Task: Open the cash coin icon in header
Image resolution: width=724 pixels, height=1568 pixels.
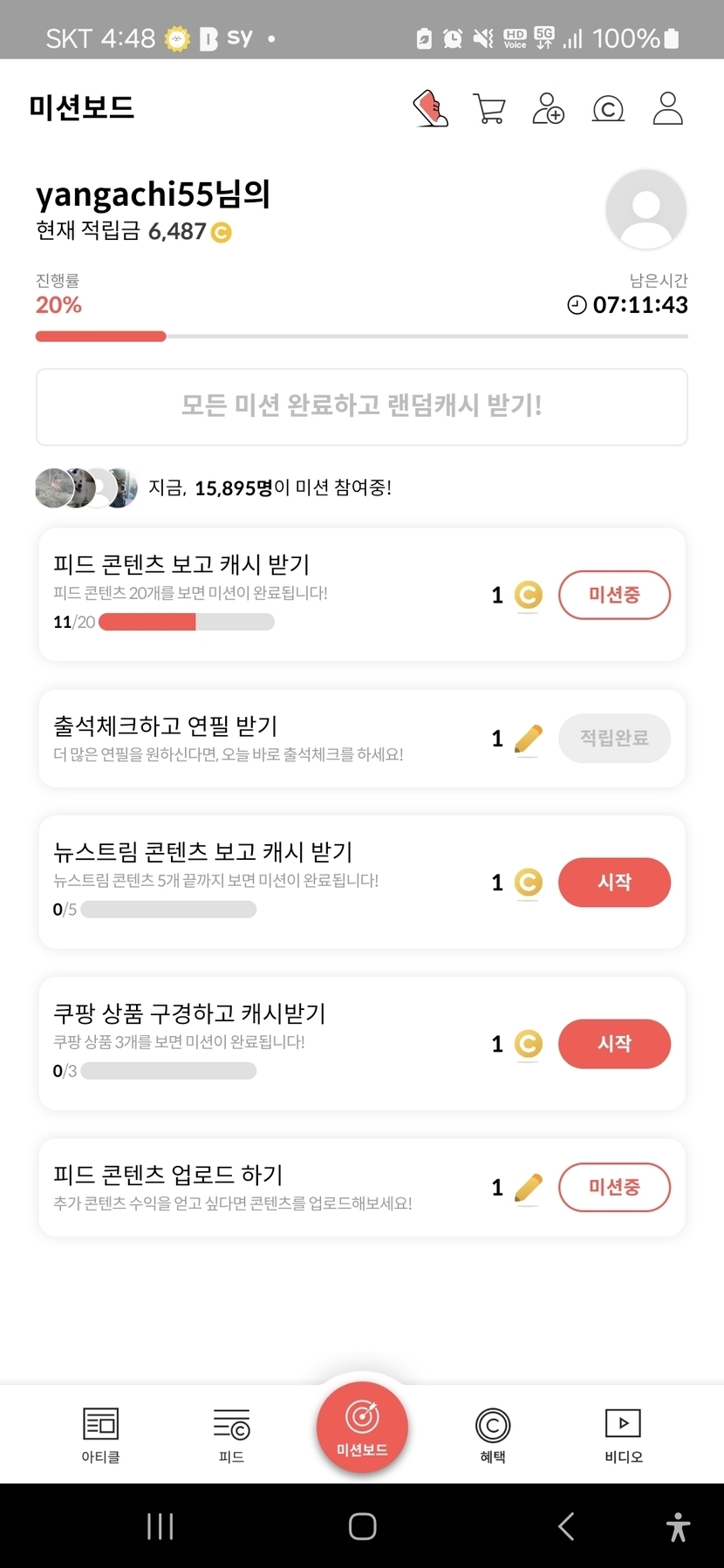Action: click(608, 109)
